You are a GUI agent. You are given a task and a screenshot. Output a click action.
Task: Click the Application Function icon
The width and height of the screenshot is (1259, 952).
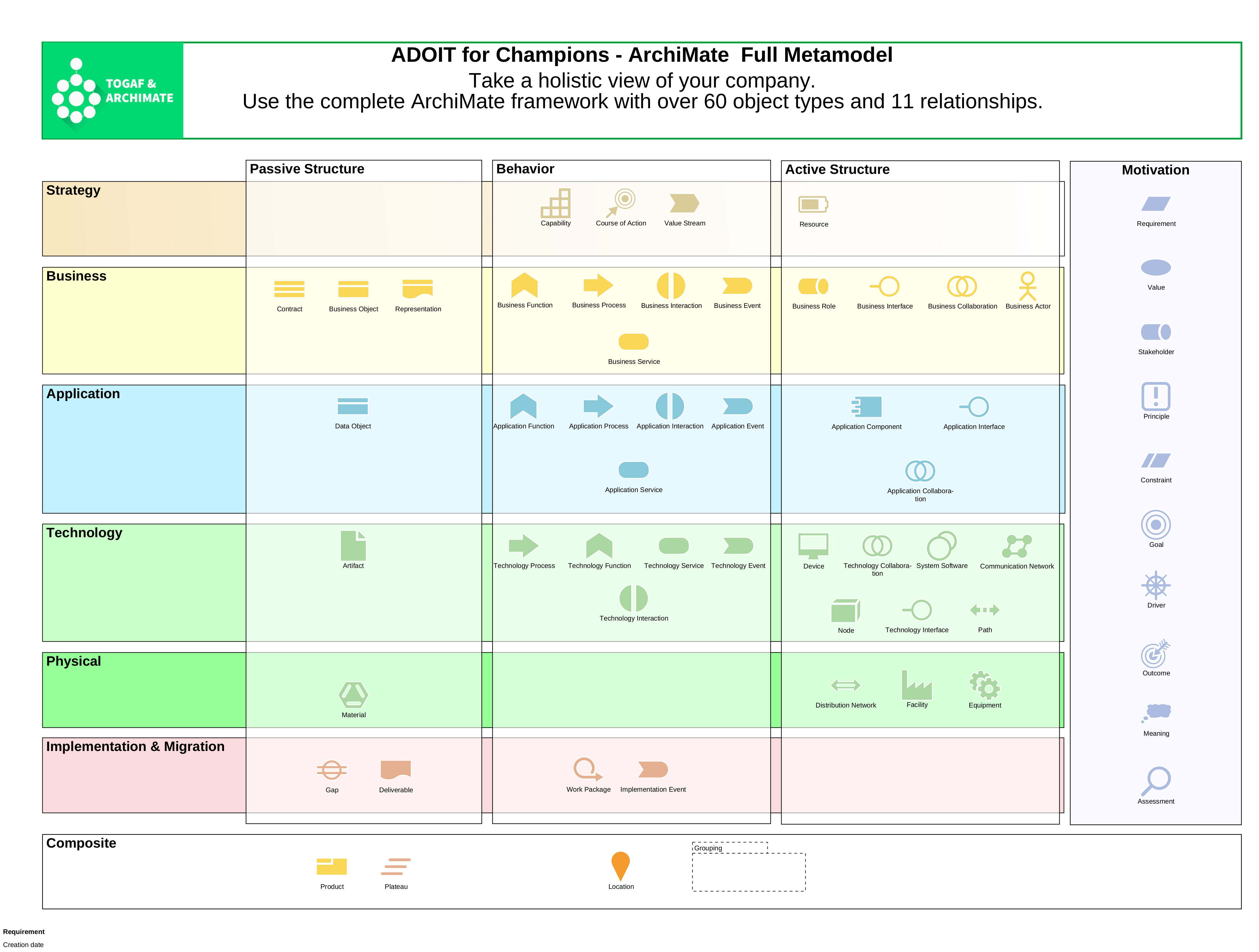tap(524, 406)
